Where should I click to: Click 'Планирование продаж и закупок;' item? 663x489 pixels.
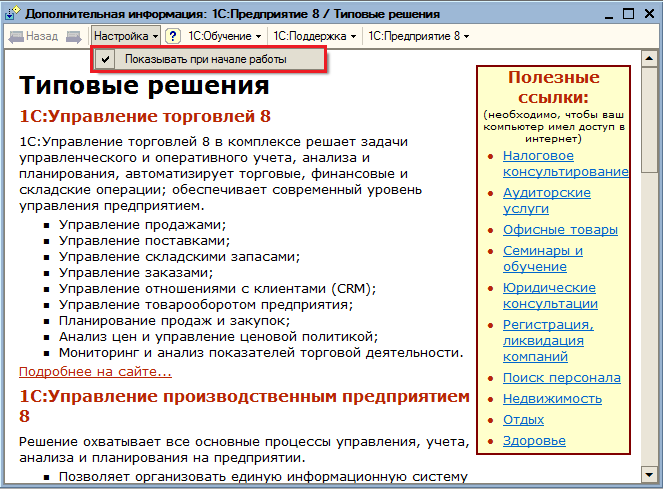click(x=175, y=321)
